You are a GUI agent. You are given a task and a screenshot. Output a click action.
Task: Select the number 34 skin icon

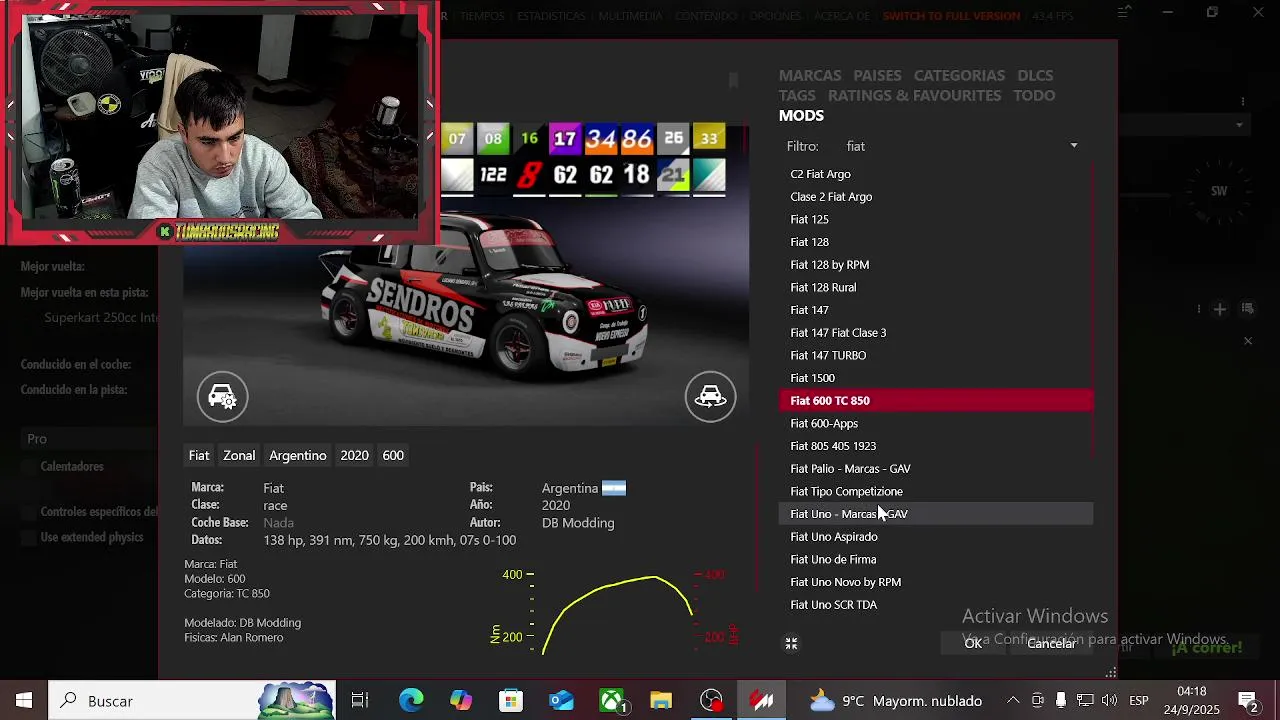pyautogui.click(x=601, y=139)
